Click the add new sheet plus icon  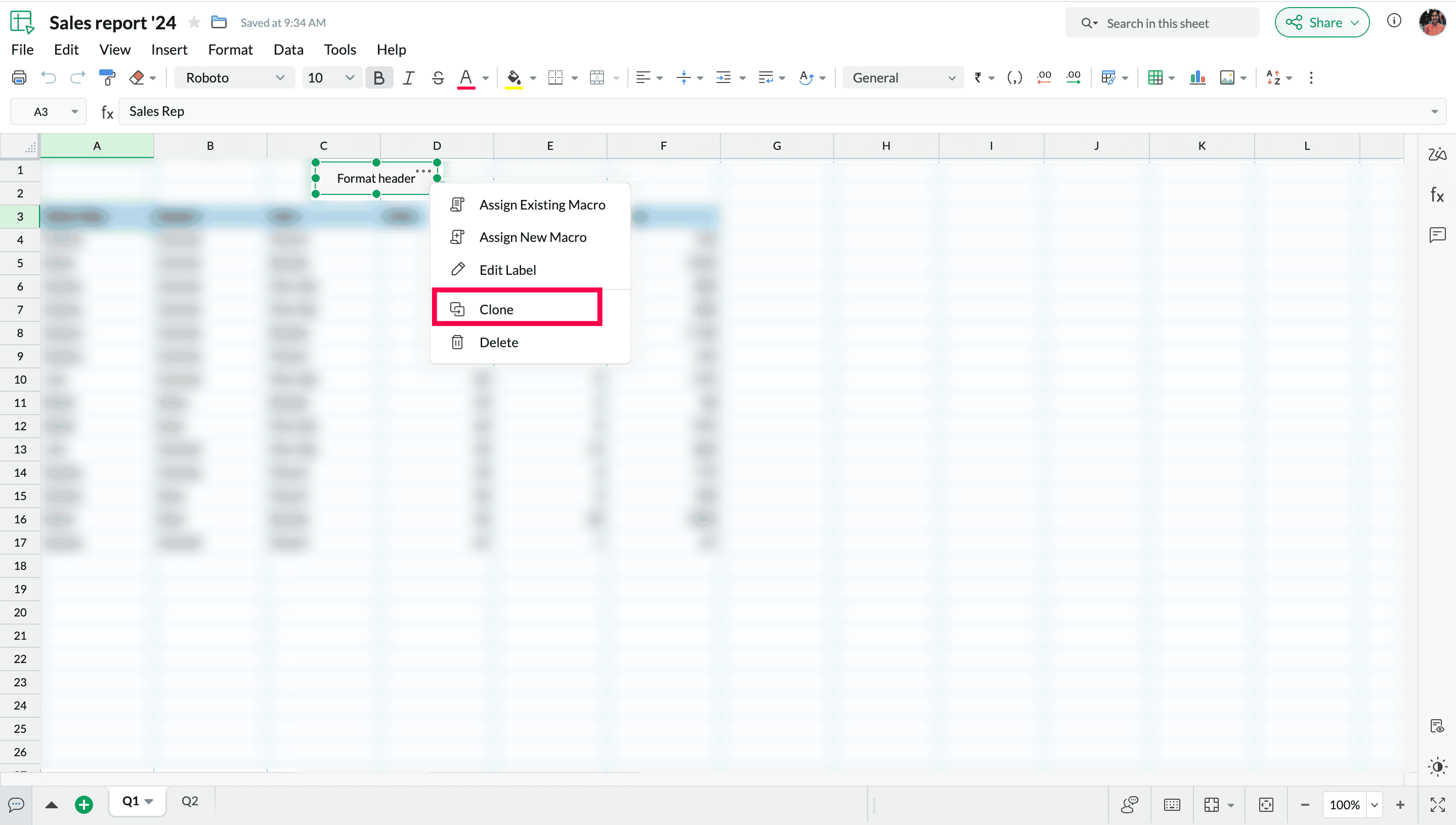(84, 804)
